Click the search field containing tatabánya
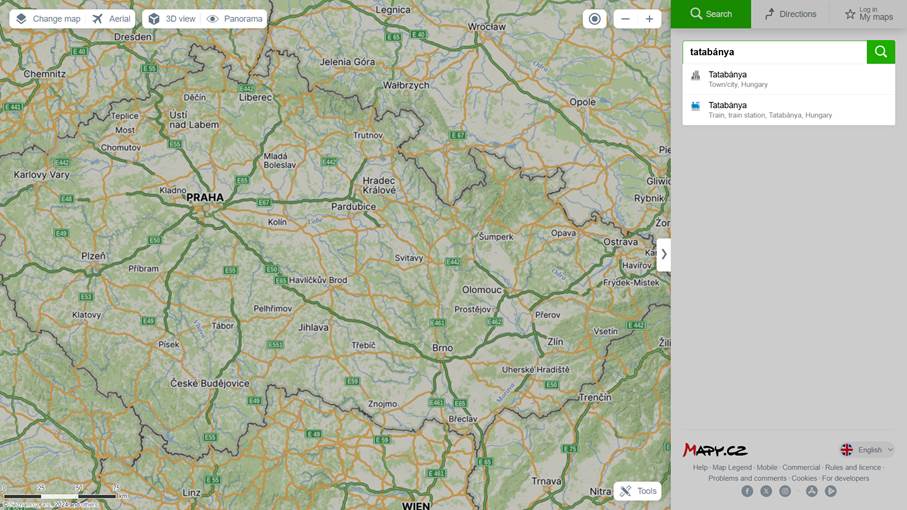The image size is (907, 510). point(774,52)
